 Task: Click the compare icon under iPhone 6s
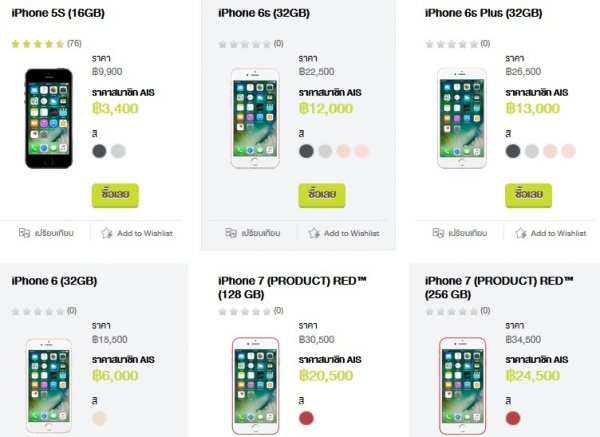click(231, 233)
